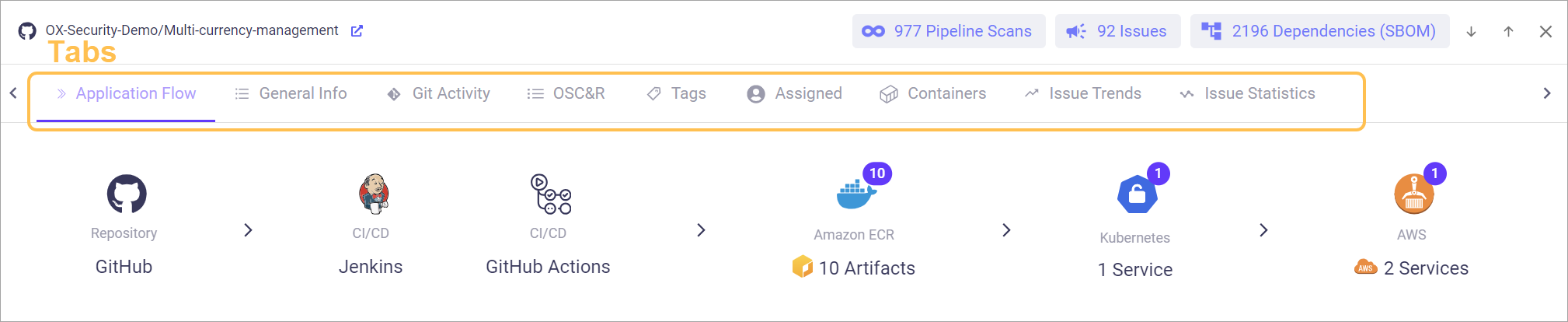Click the GitHub repository icon
Image resolution: width=1568 pixels, height=322 pixels.
point(126,194)
